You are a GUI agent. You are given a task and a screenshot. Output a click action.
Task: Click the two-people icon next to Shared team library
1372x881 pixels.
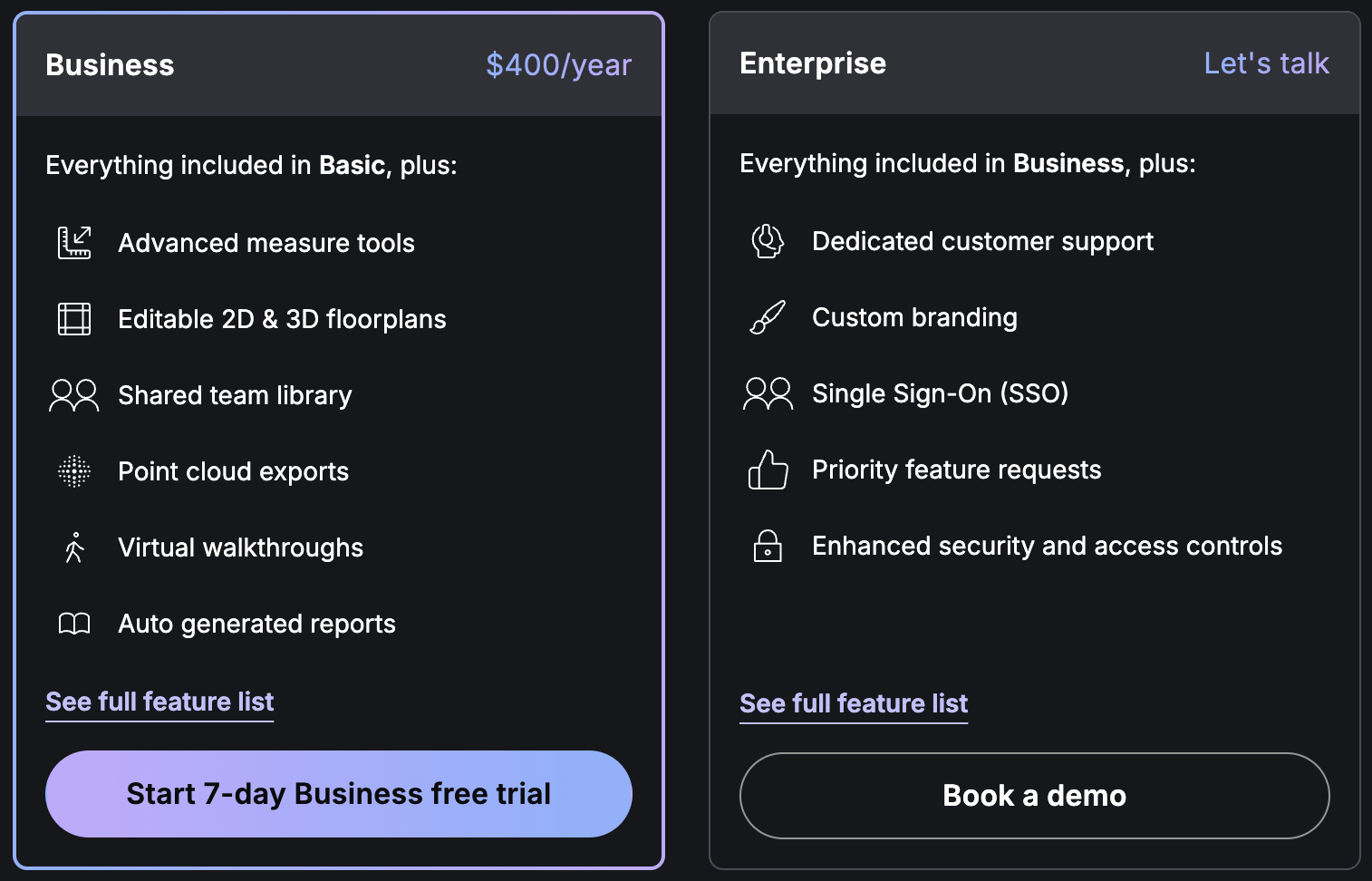pyautogui.click(x=73, y=395)
